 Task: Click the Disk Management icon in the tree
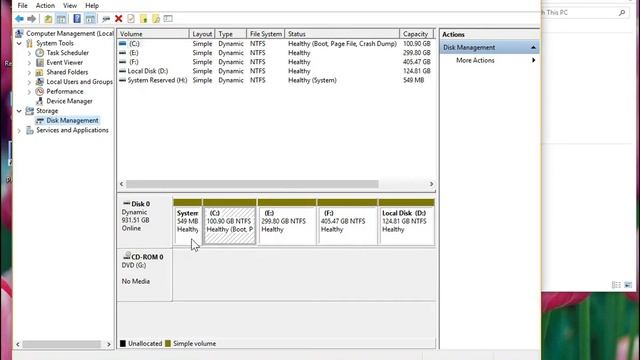(40, 120)
